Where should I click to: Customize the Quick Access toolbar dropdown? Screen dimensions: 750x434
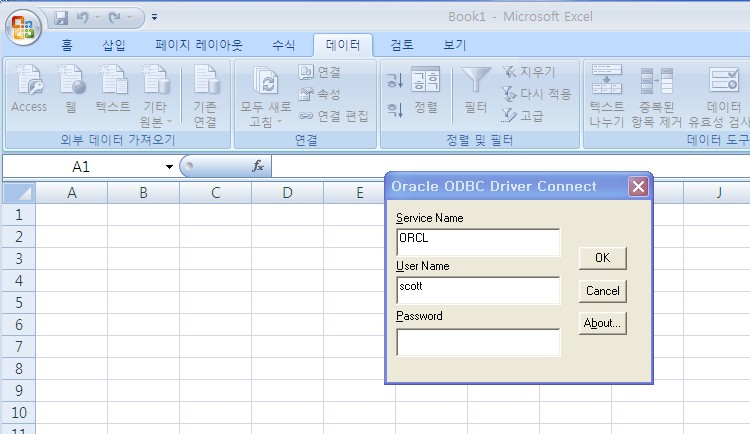pyautogui.click(x=154, y=17)
